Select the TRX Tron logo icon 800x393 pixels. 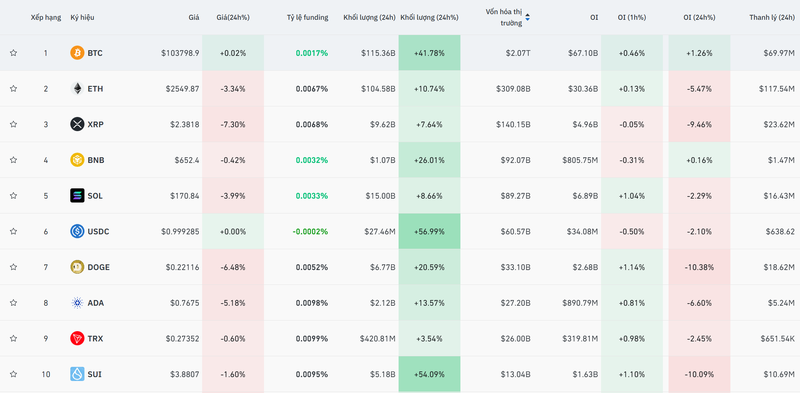(x=77, y=338)
